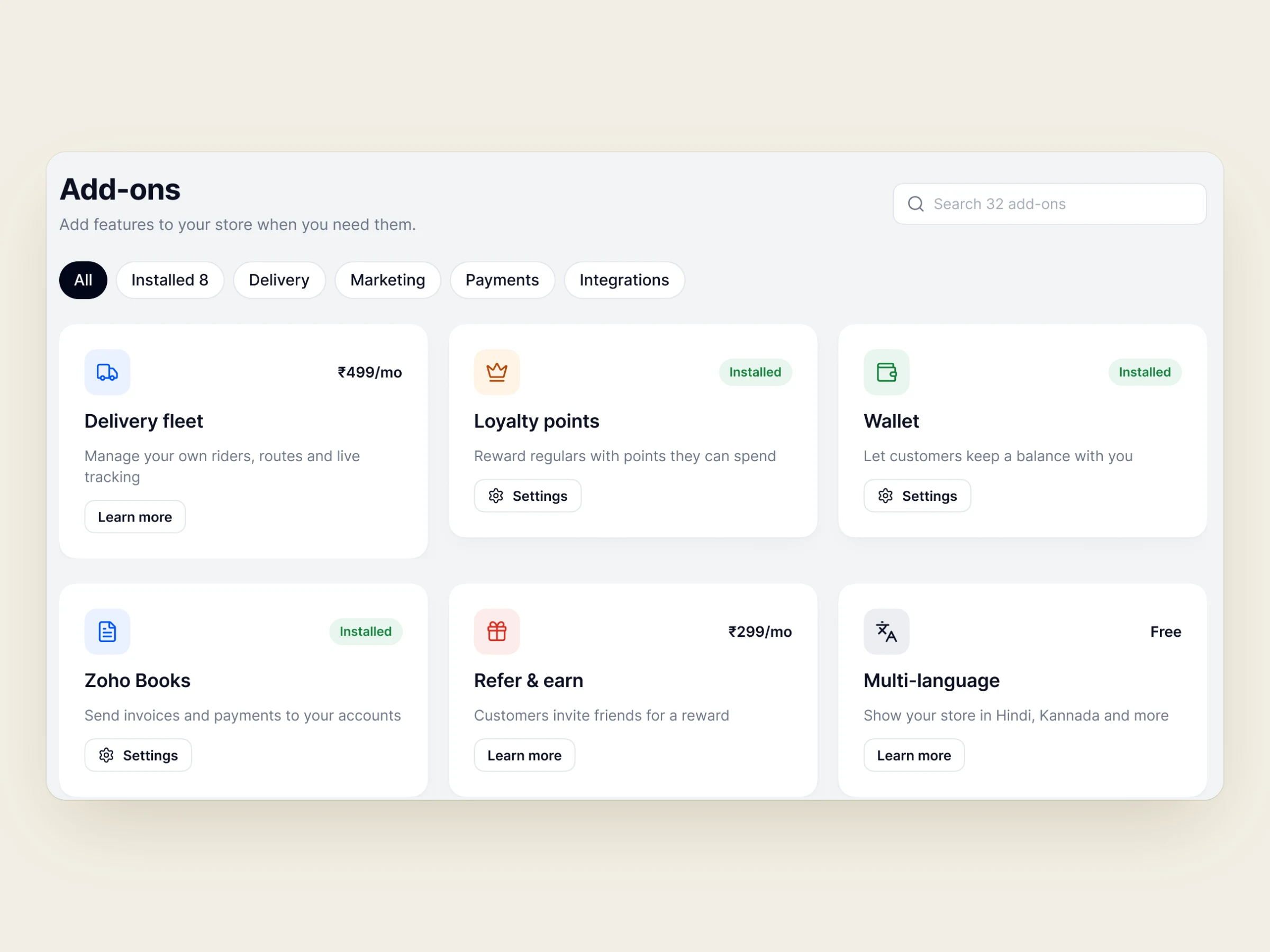This screenshot has height=952, width=1270.
Task: Click the Multi-language translate icon
Action: coord(886,631)
